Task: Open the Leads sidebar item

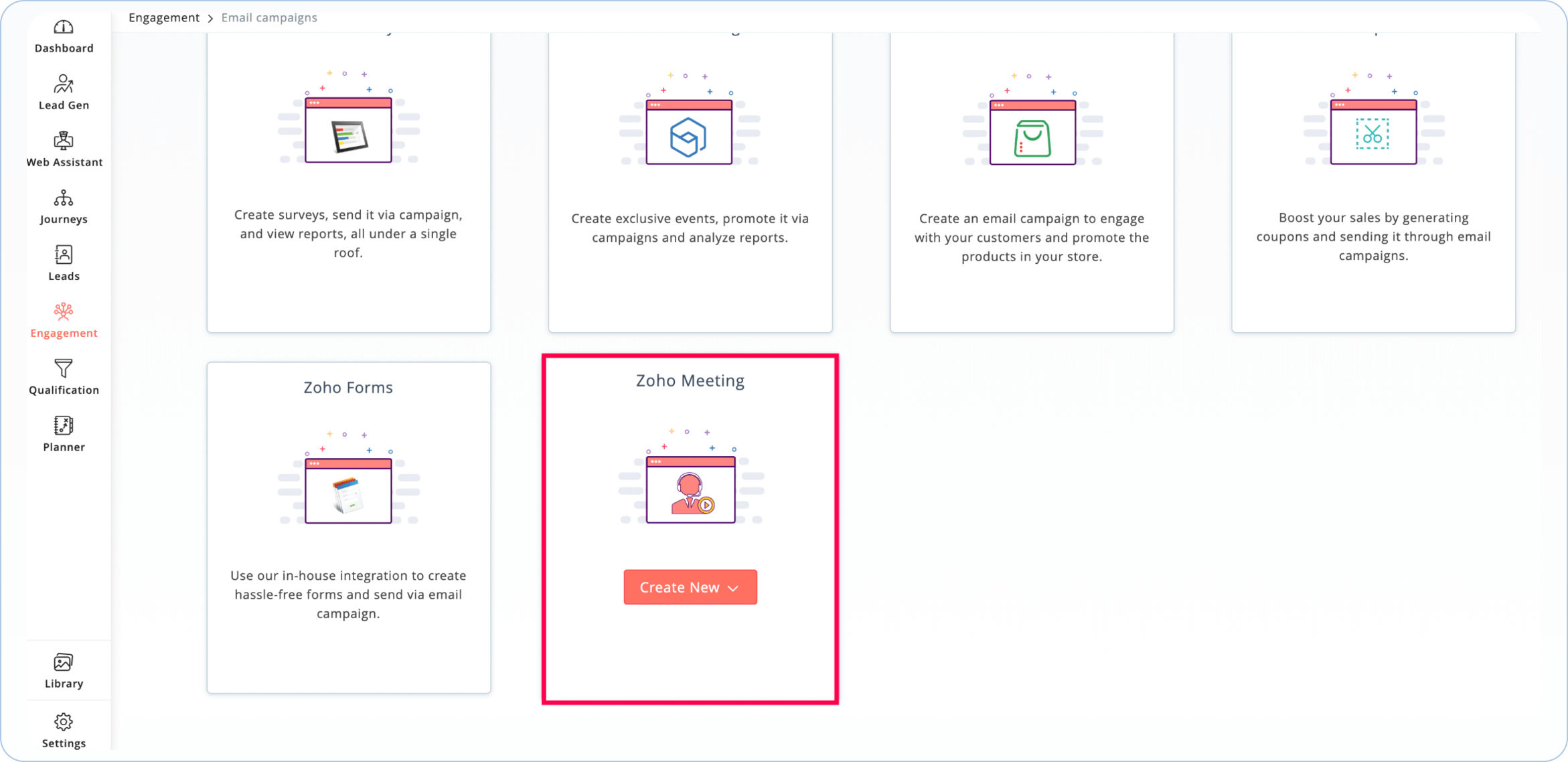Action: 64,256
